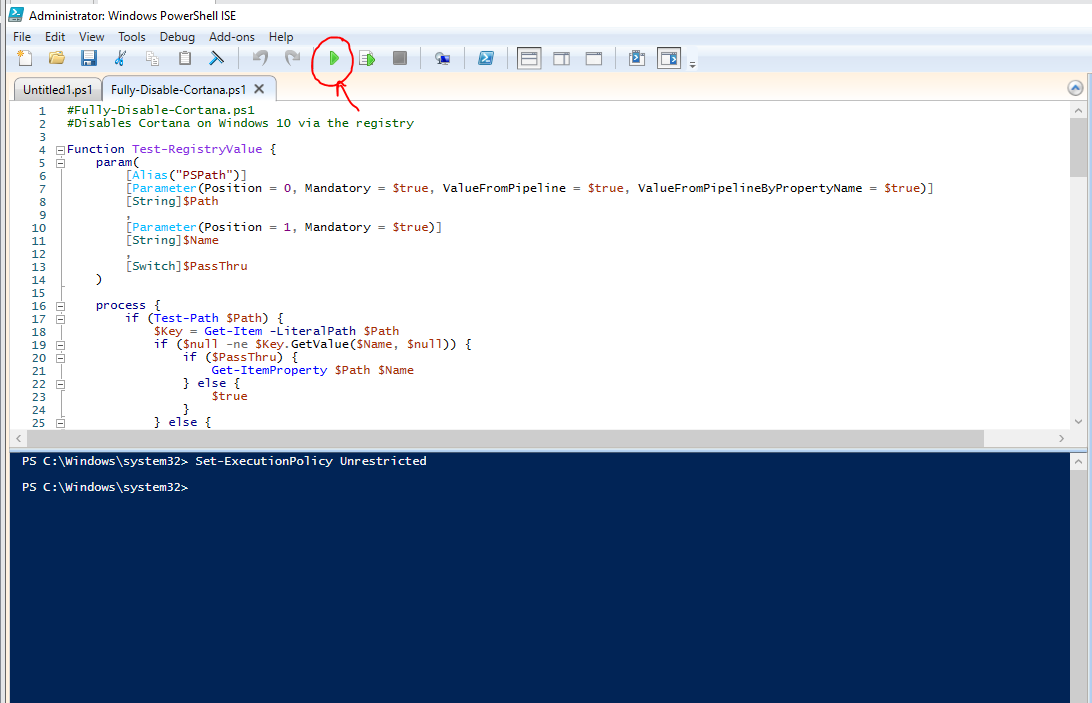This screenshot has width=1092, height=703.
Task: Open the Help menu
Action: (x=281, y=37)
